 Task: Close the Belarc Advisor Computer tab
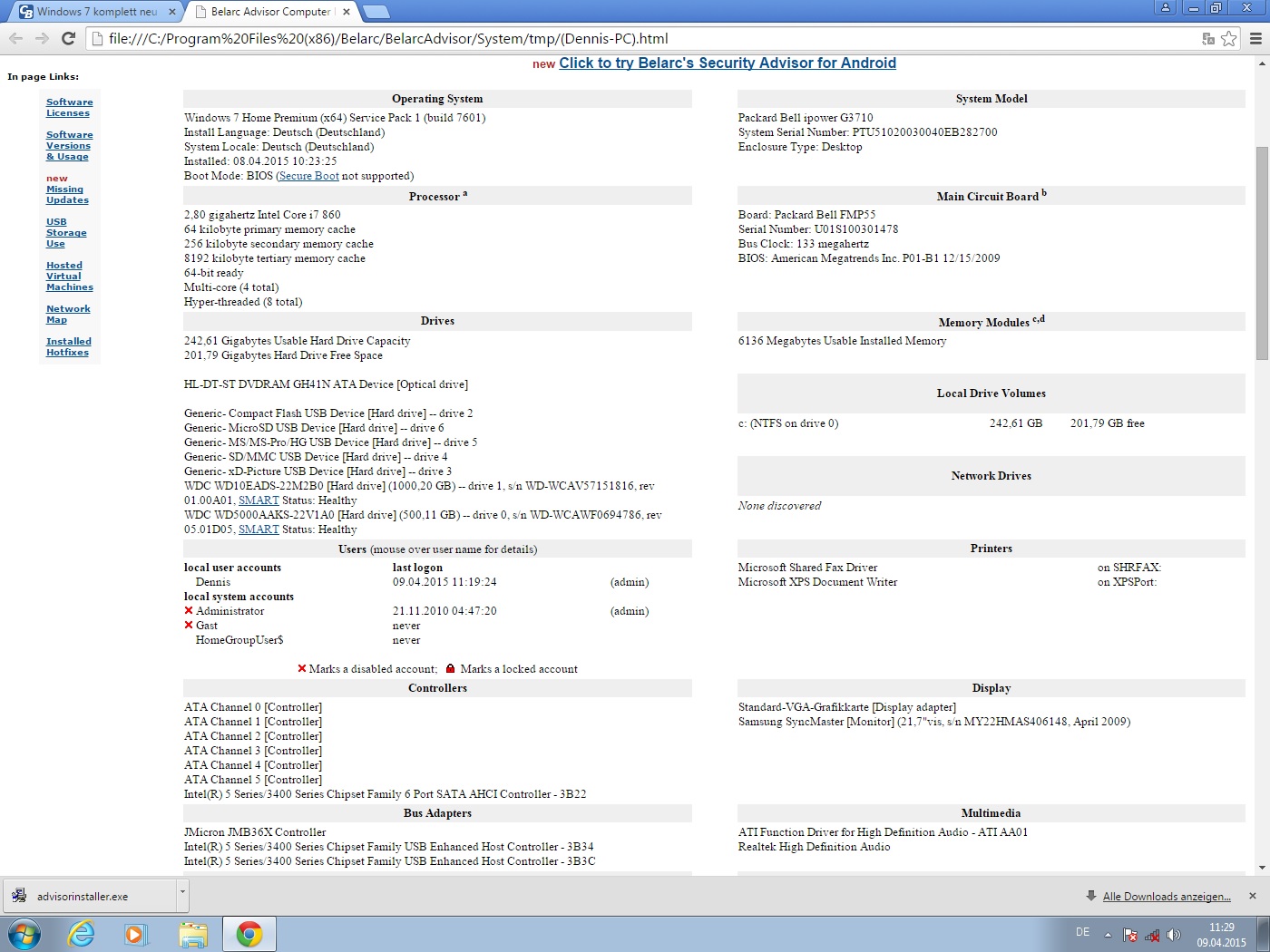click(347, 12)
